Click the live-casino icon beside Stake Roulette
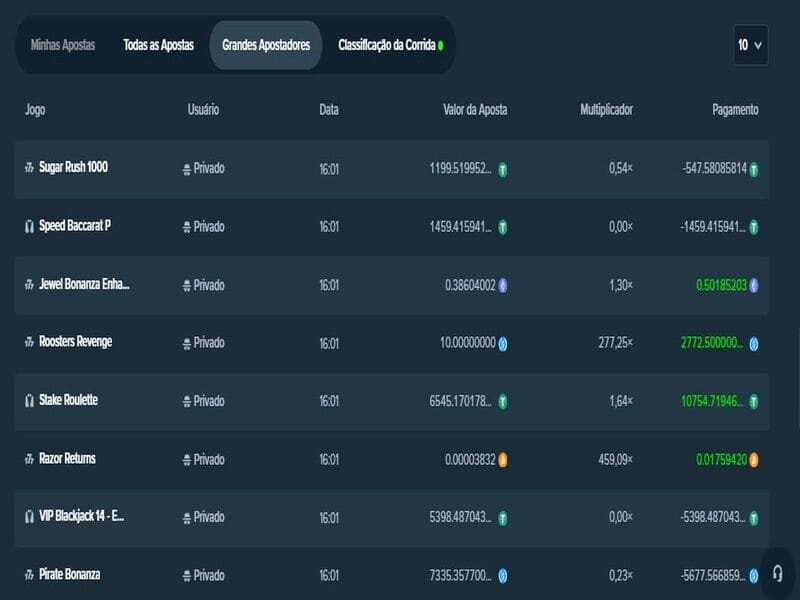This screenshot has height=600, width=800. (x=29, y=401)
